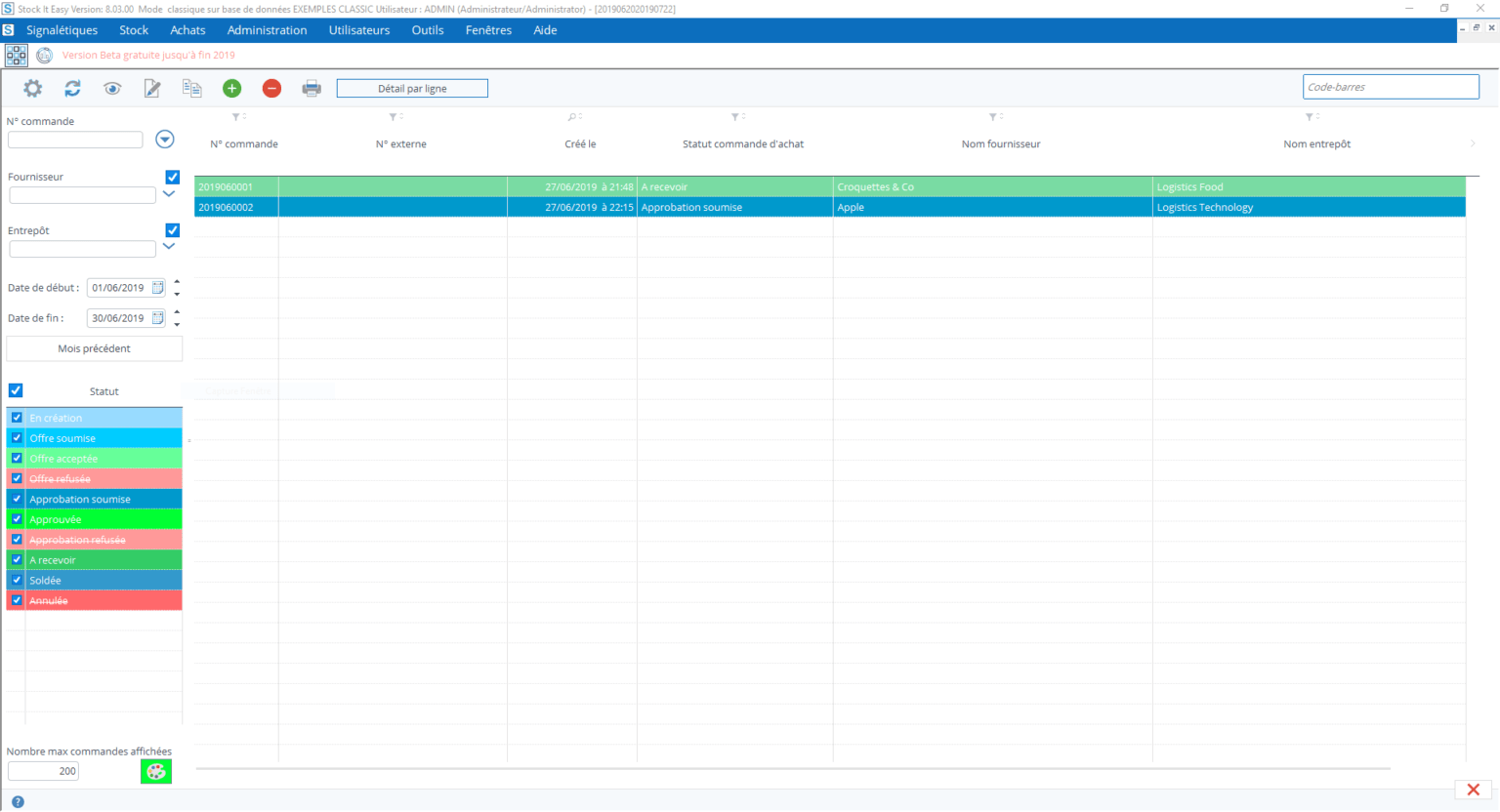Open the Date de début calendar picker
The height and width of the screenshot is (812, 1500).
(158, 287)
